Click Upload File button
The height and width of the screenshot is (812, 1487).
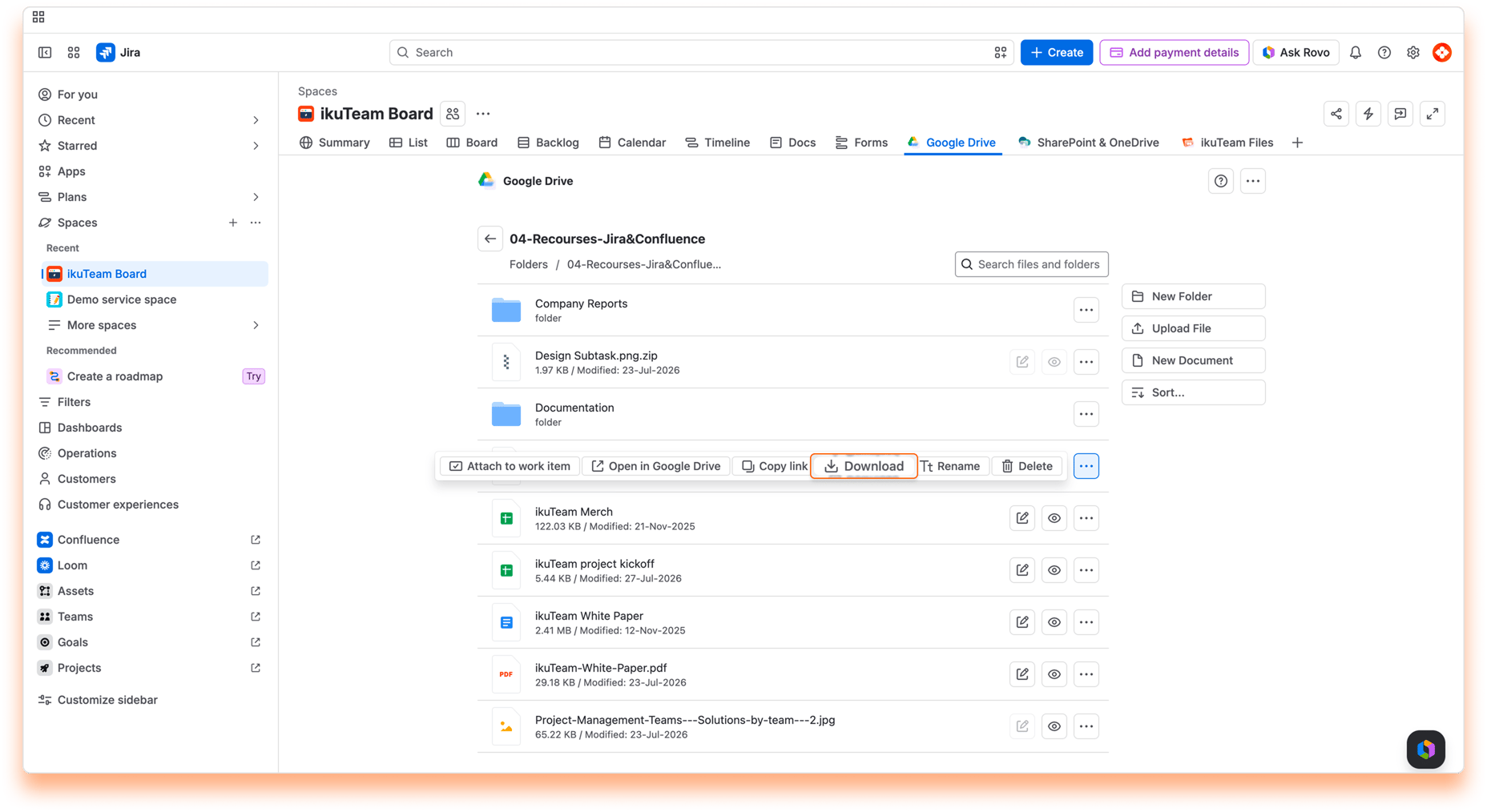click(1193, 328)
